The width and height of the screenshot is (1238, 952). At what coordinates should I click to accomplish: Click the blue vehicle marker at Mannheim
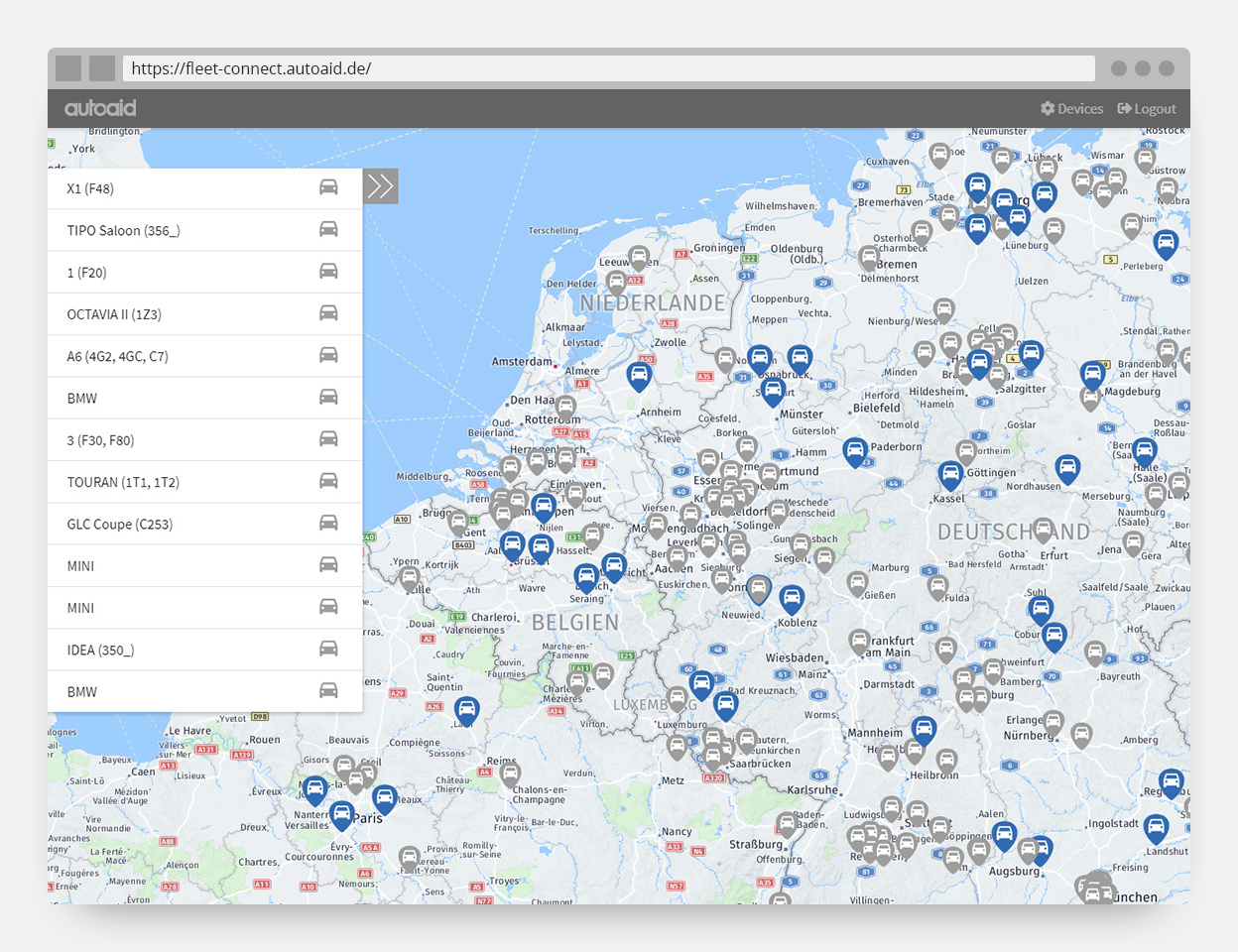click(924, 732)
